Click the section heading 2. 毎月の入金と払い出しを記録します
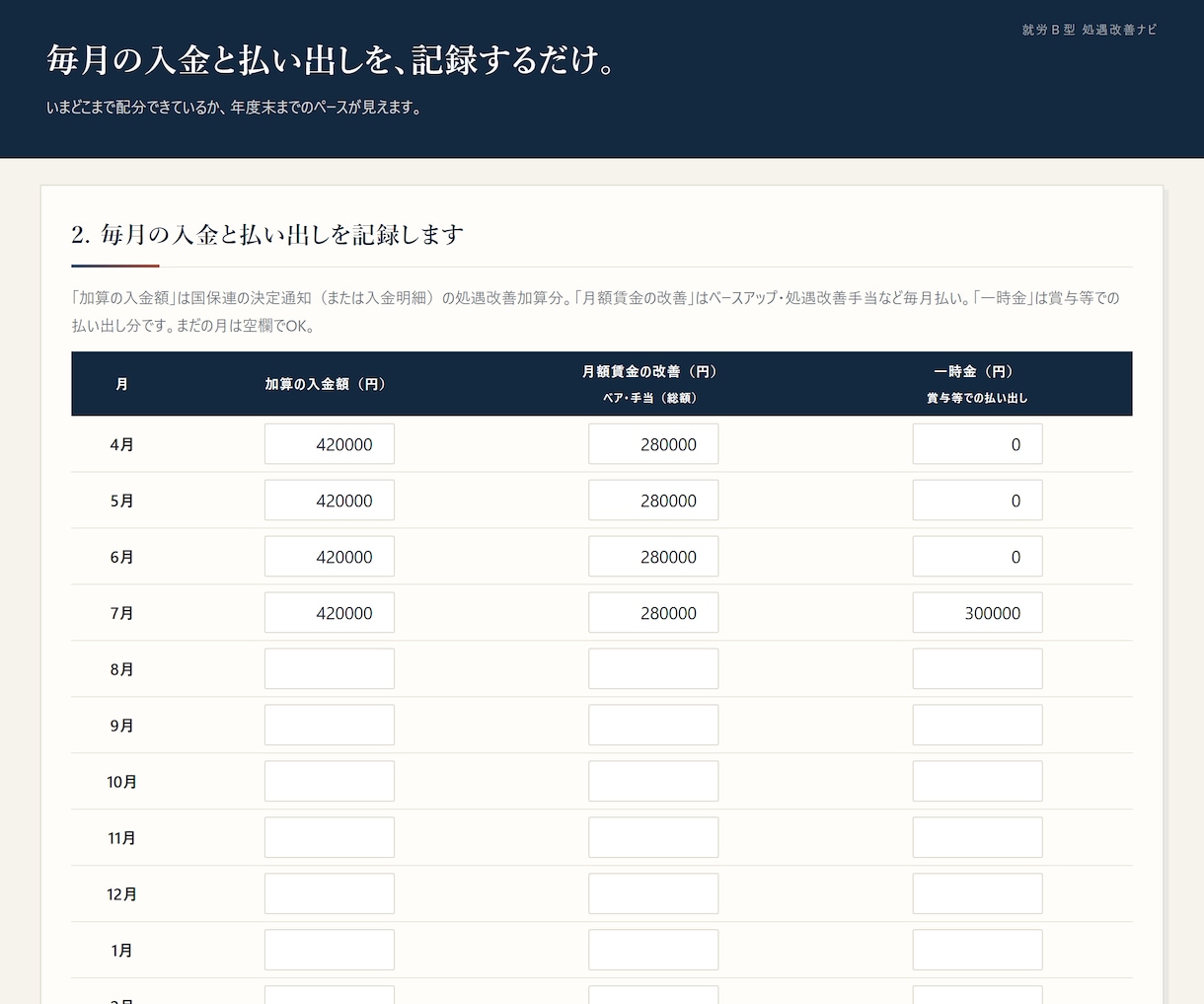Viewport: 1204px width, 1004px height. tap(267, 235)
